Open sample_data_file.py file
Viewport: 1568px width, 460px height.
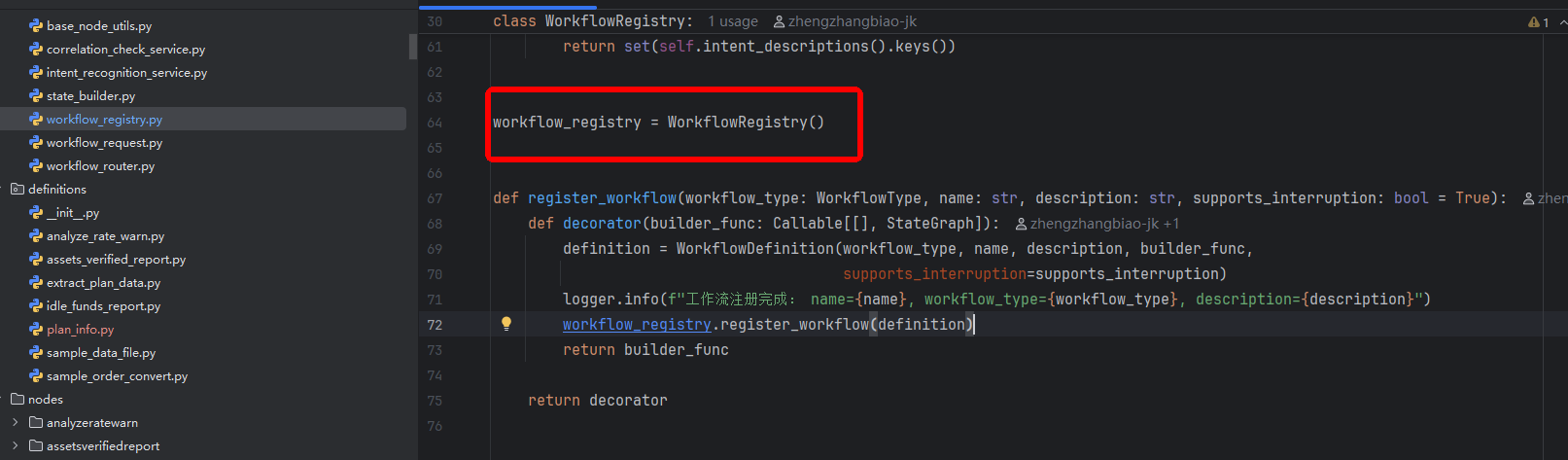coord(101,353)
